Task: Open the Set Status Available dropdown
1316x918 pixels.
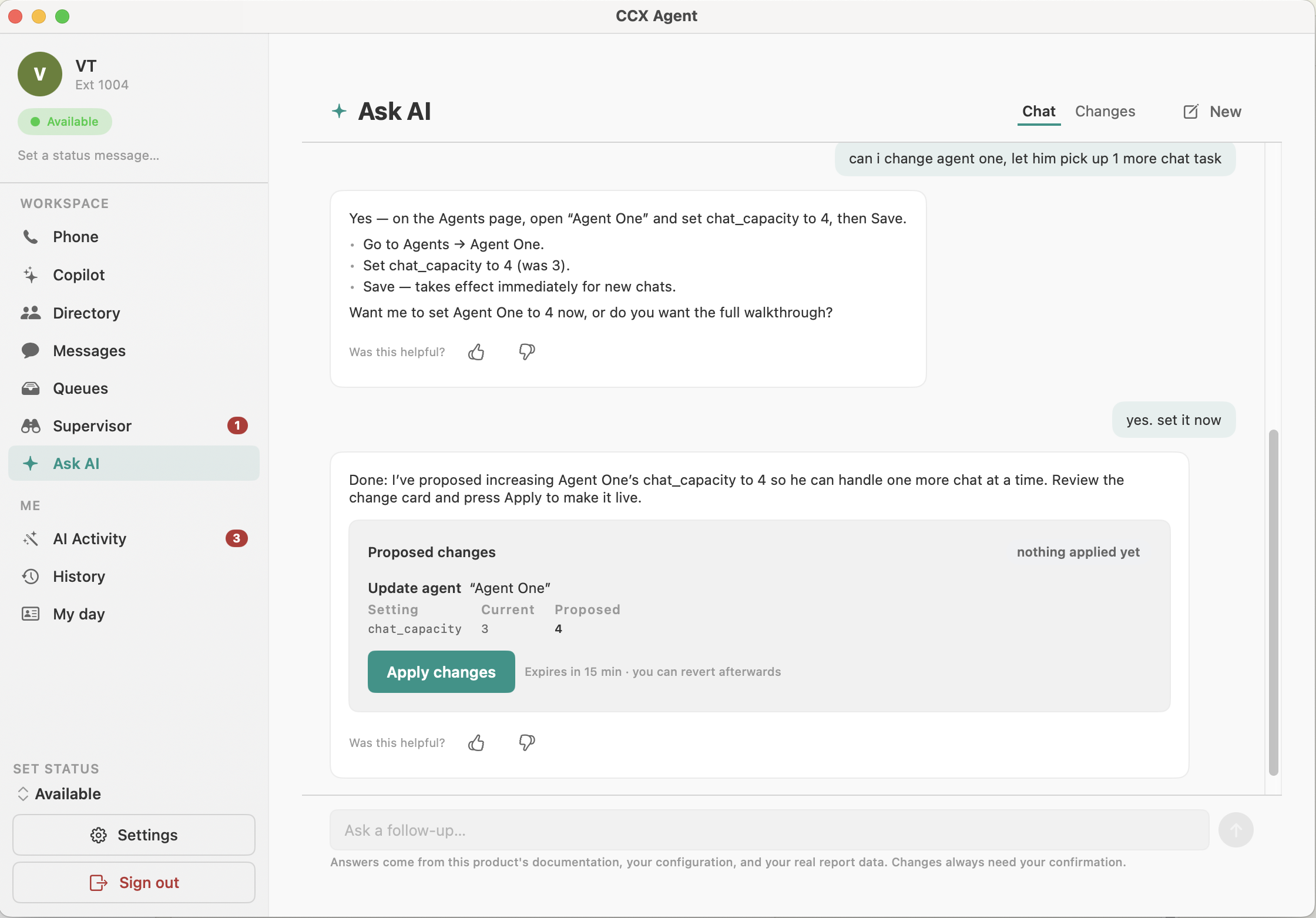Action: [x=59, y=794]
